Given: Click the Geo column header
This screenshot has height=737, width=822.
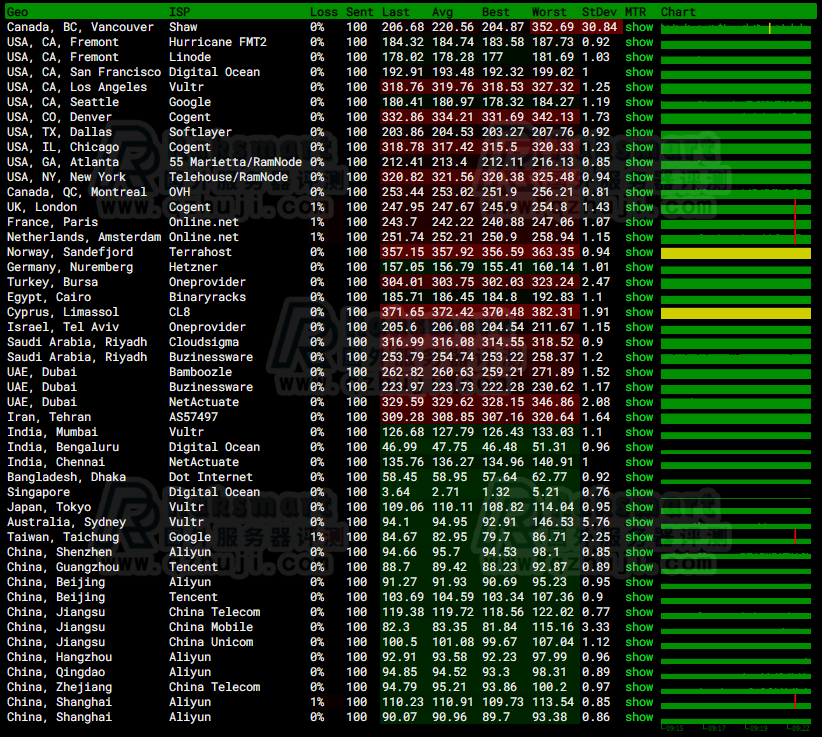Looking at the screenshot, I should click(x=17, y=12).
